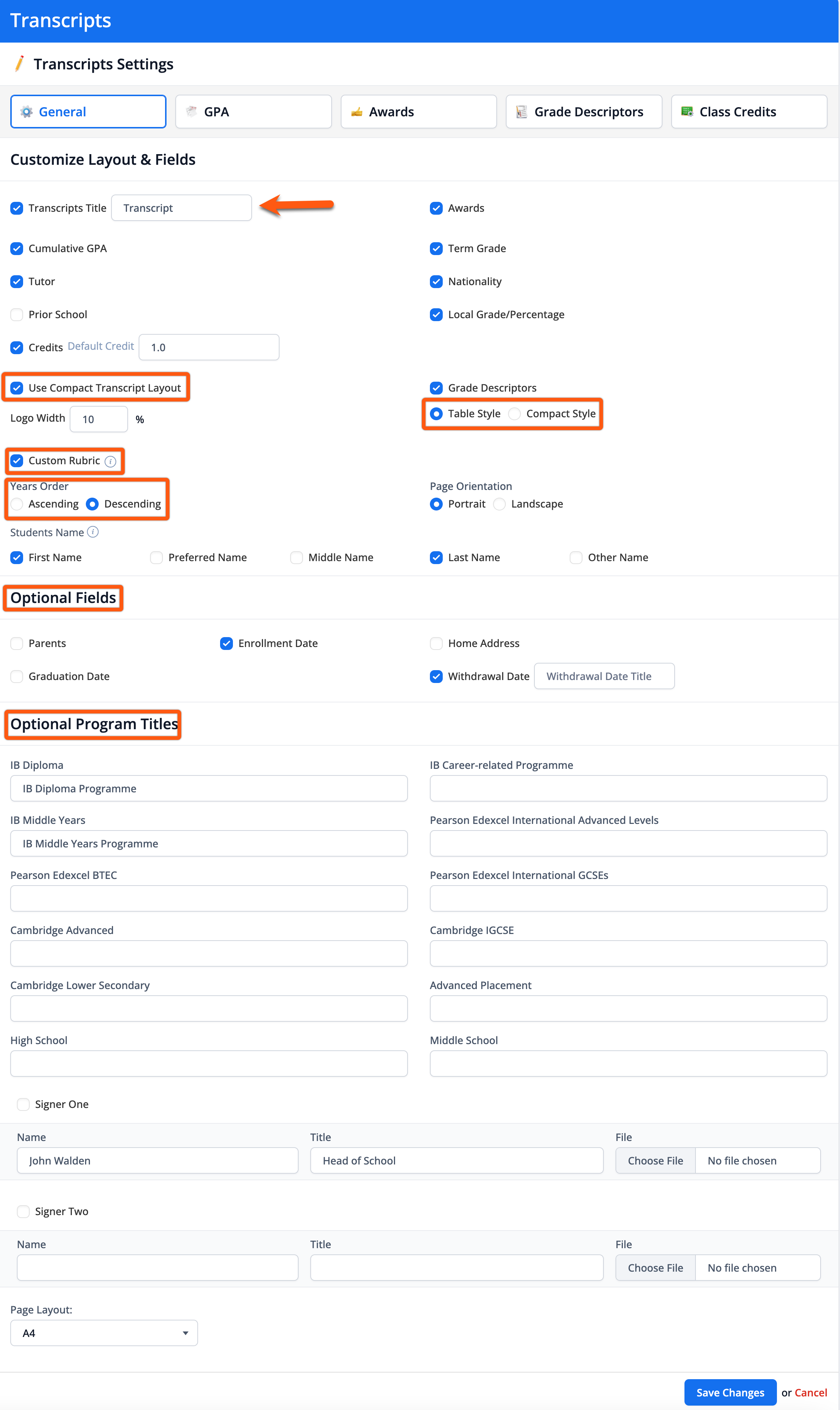Click the Awards thumbs-up icon
Image resolution: width=840 pixels, height=1410 pixels.
(357, 112)
